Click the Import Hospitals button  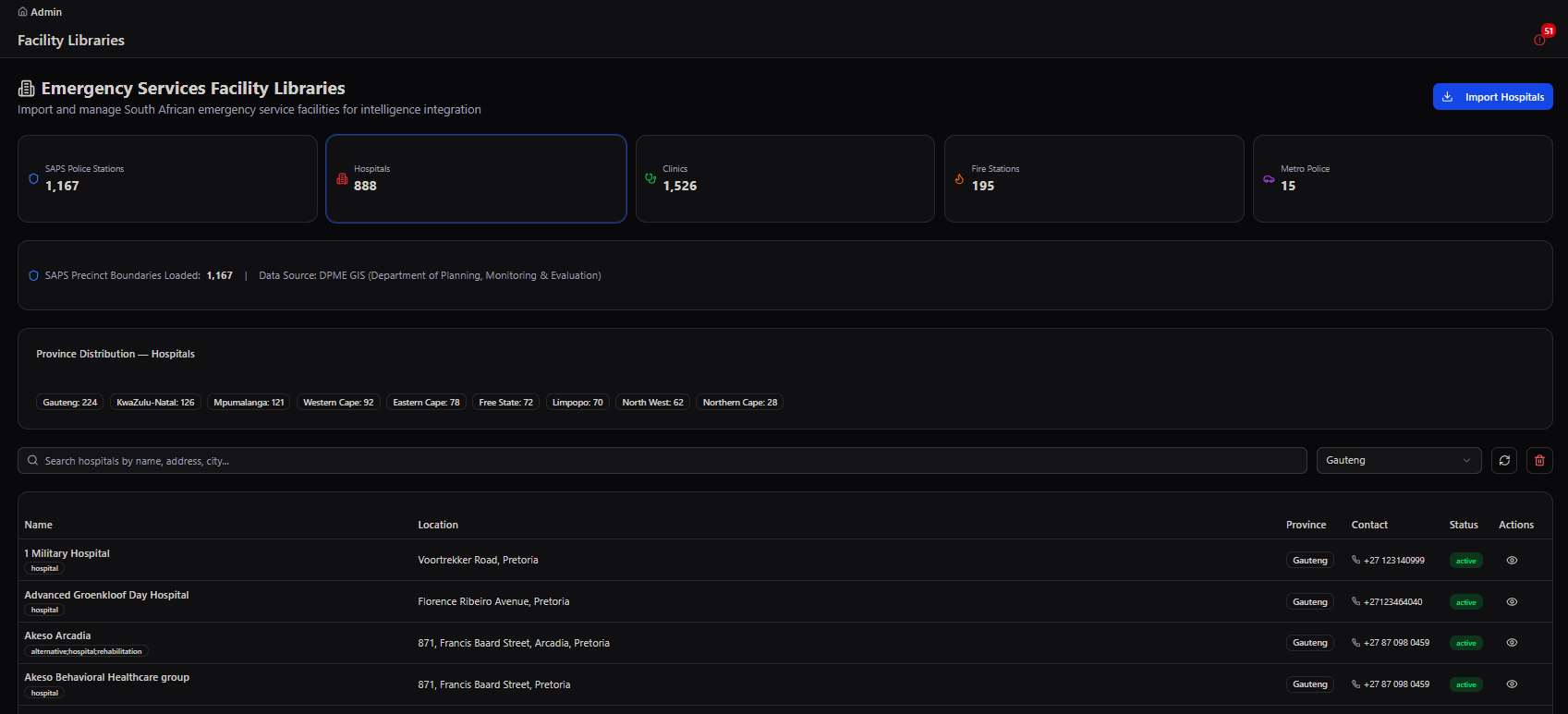1492,96
